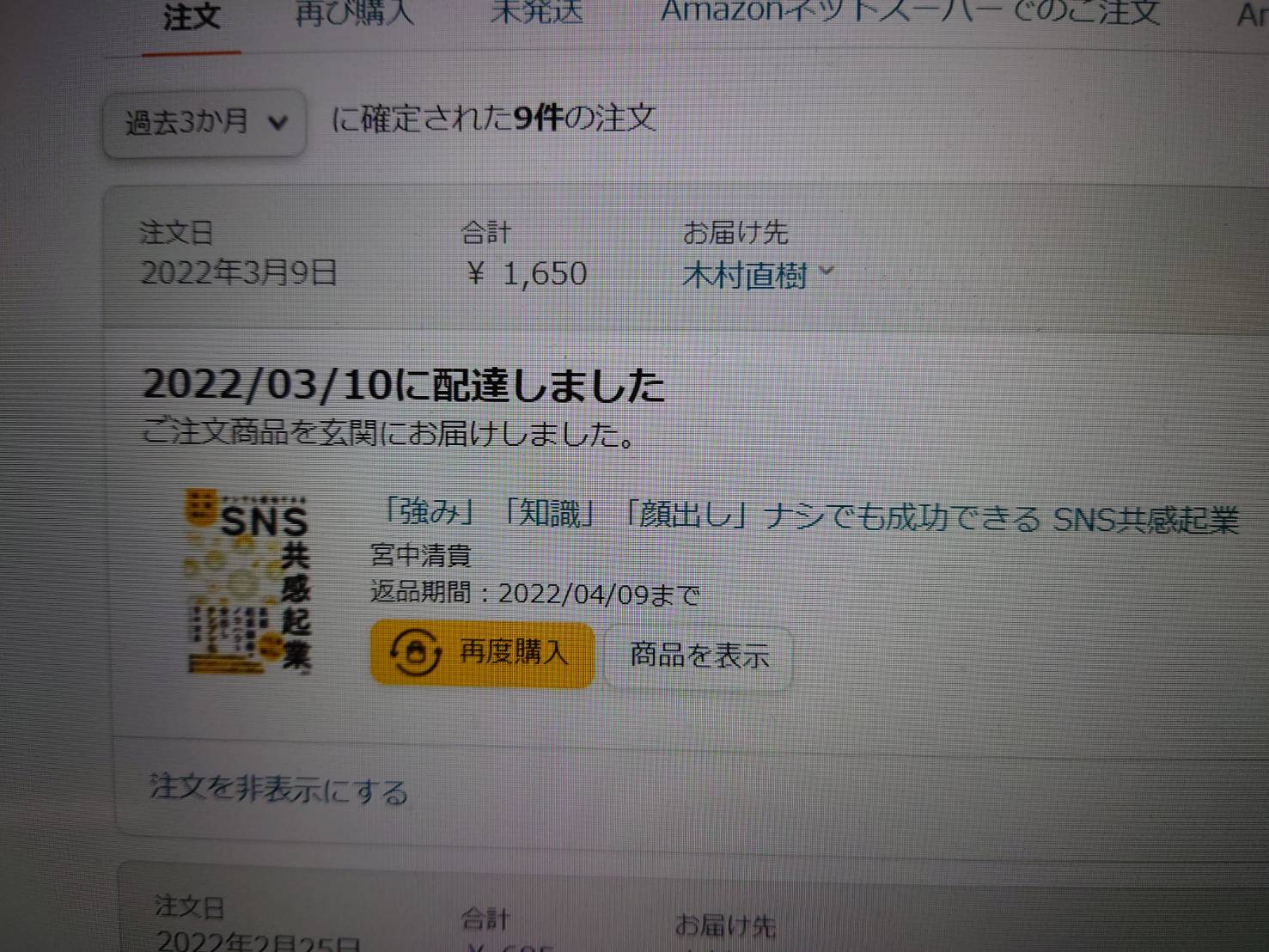1269x952 pixels.
Task: Click the 再度購入 yellow button
Action: coord(482,654)
